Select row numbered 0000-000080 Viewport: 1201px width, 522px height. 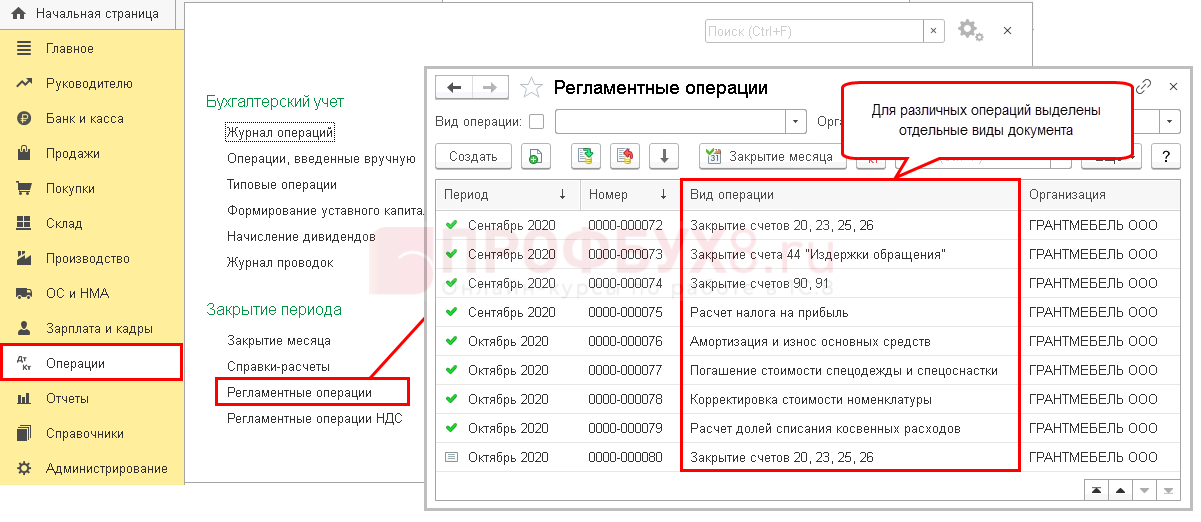810,458
